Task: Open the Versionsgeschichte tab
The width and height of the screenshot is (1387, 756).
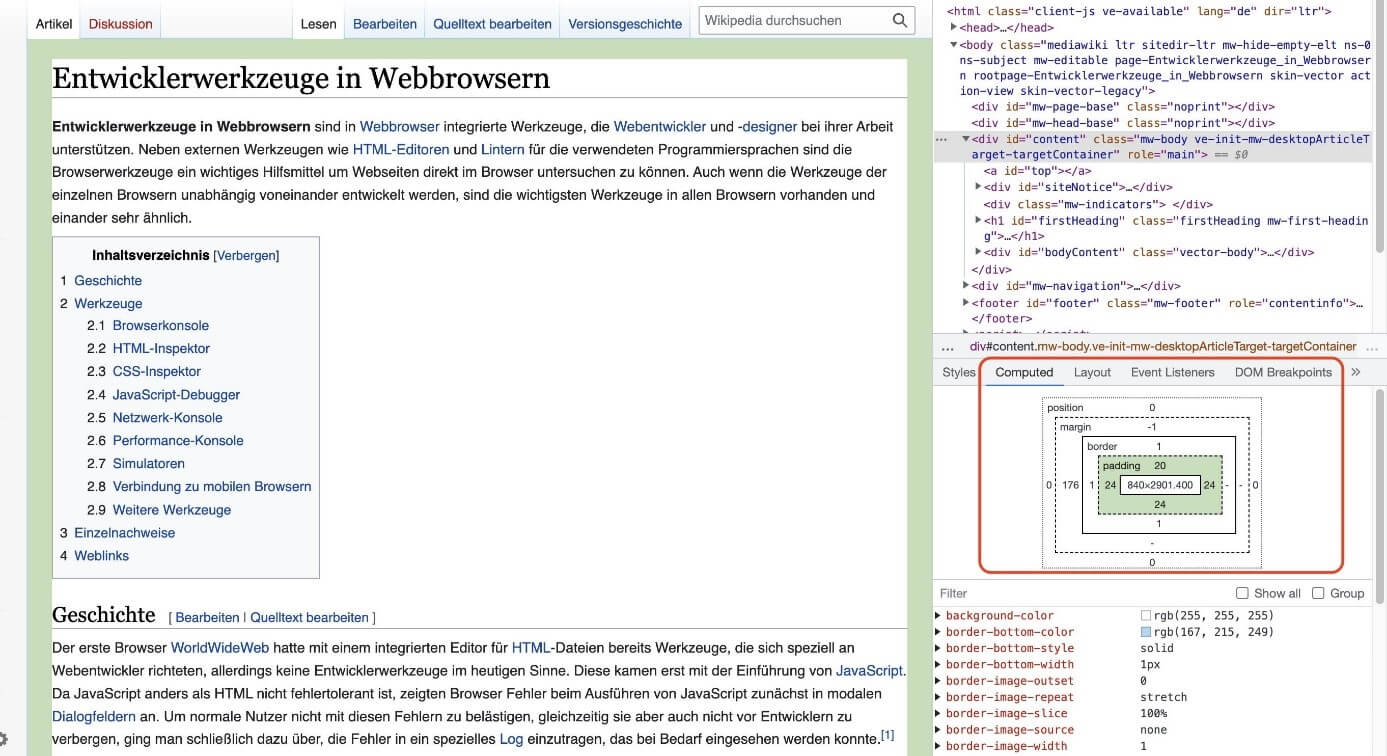Action: [625, 24]
